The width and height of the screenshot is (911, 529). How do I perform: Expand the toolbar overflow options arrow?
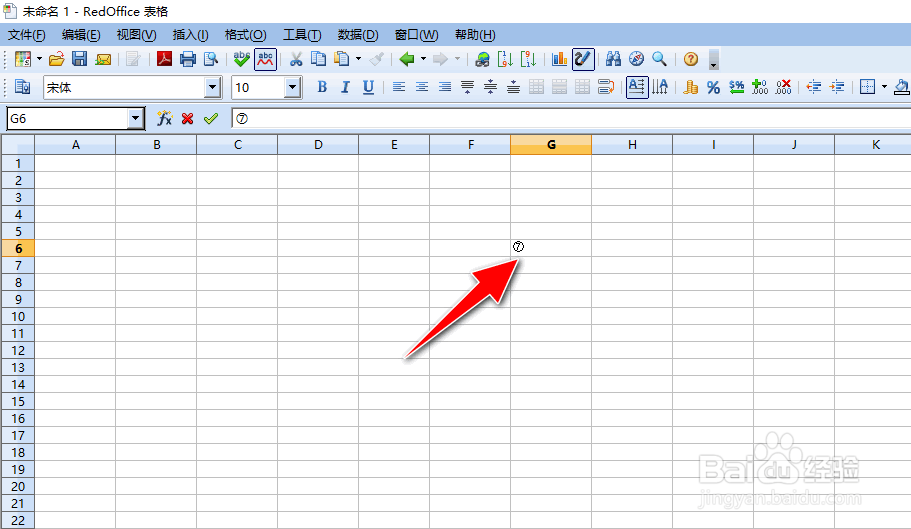point(713,60)
